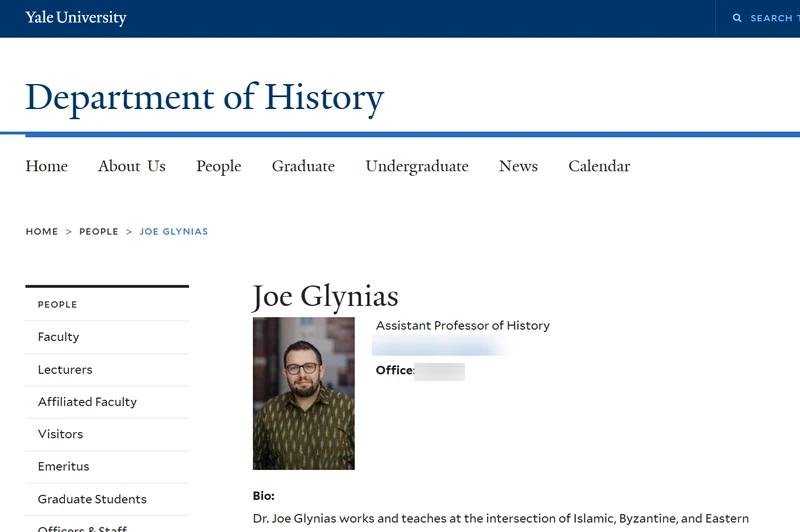Open the Undergraduate menu
The height and width of the screenshot is (532, 800).
pos(417,166)
